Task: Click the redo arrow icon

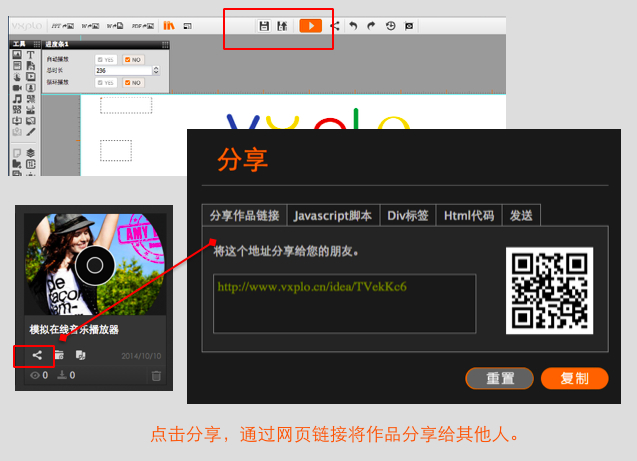Action: pyautogui.click(x=370, y=25)
